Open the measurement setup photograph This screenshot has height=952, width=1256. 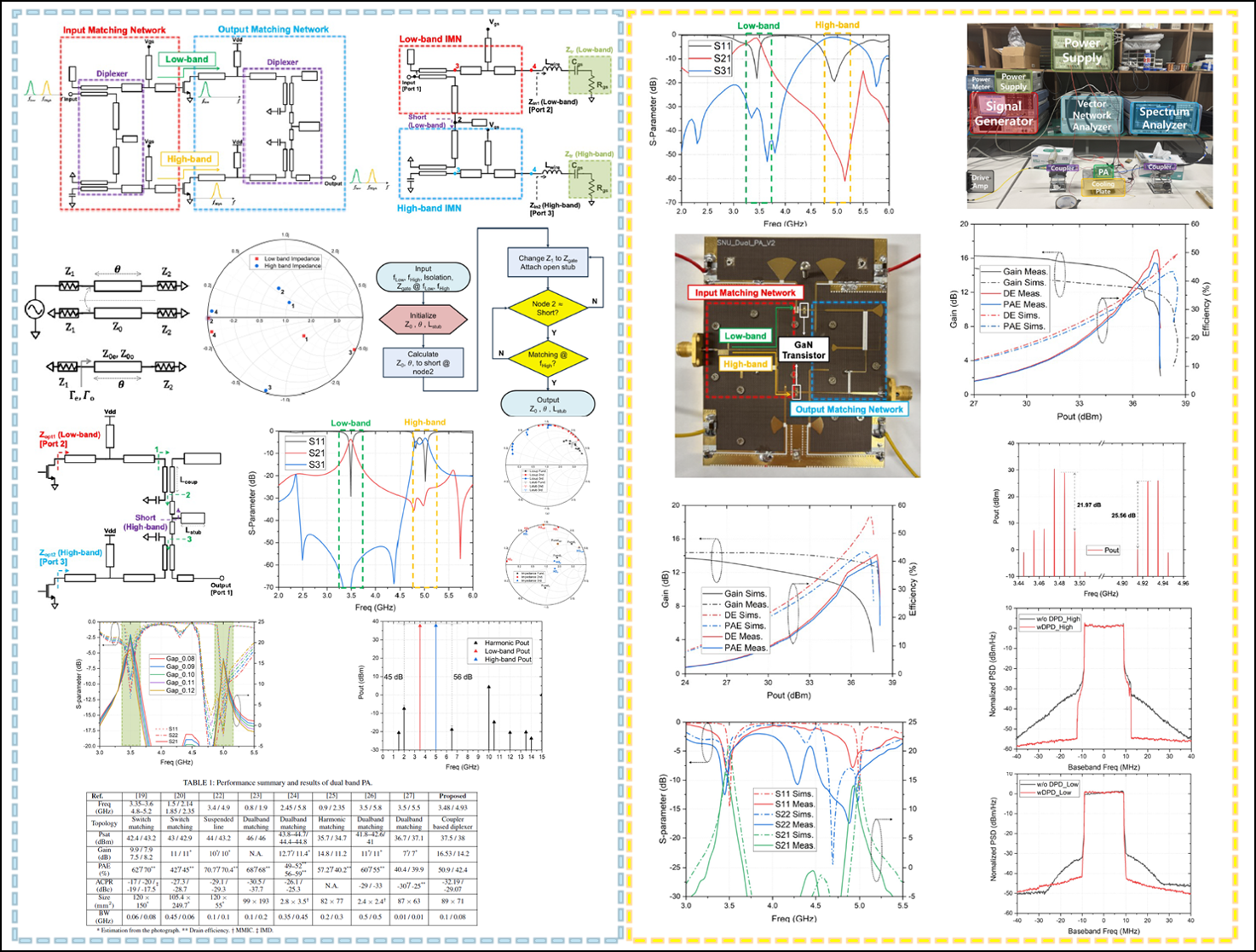(1089, 116)
